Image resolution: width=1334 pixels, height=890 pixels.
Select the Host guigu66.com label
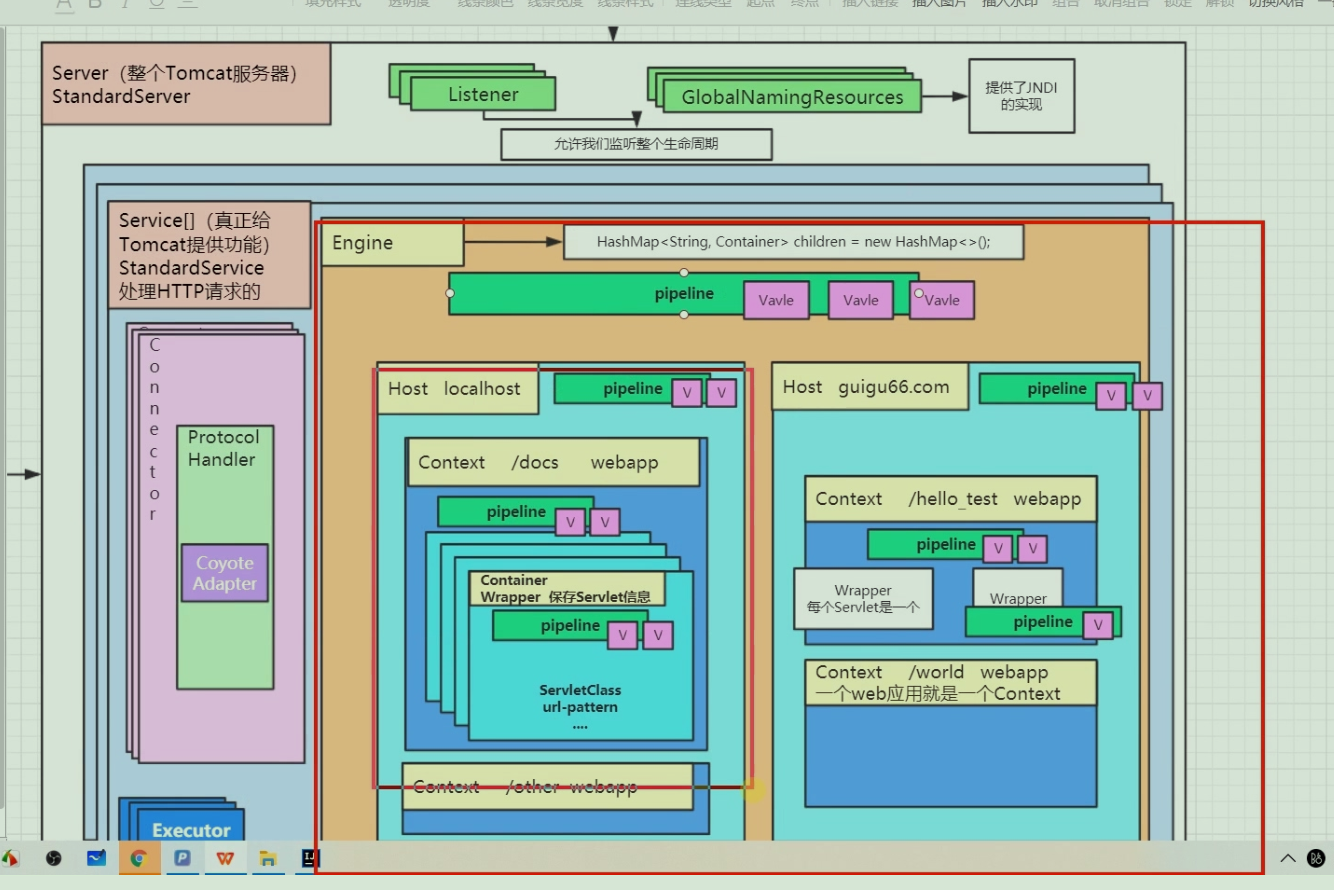(870, 387)
